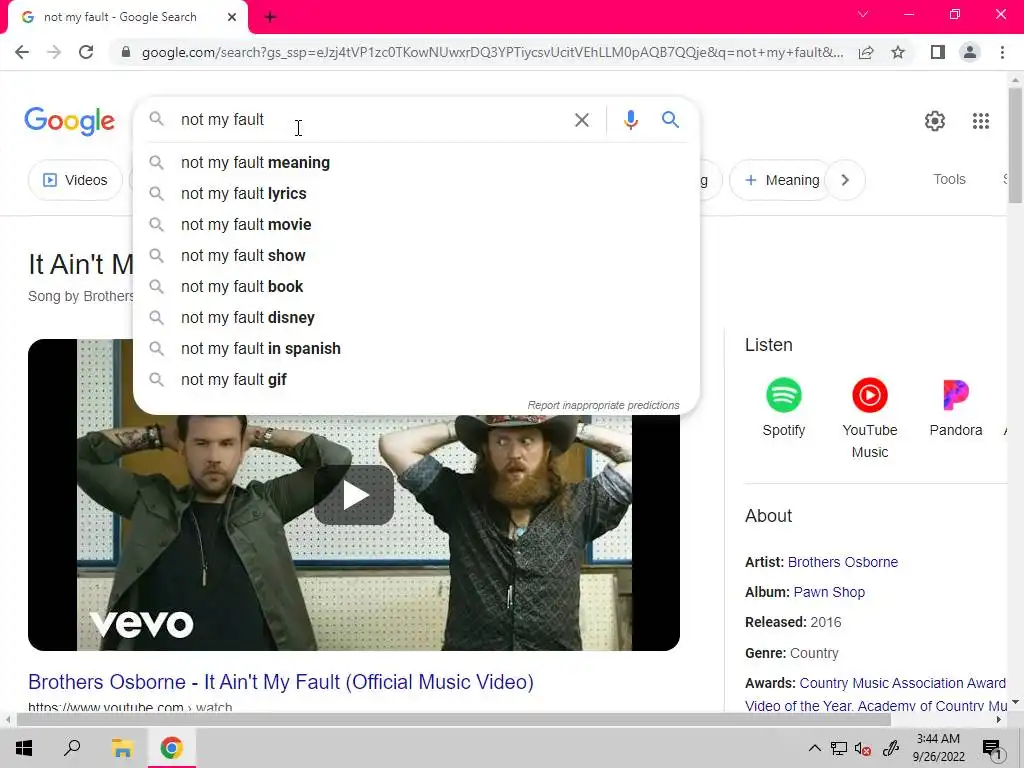Viewport: 1024px width, 768px height.
Task: Open Country Music Association Award link
Action: pos(902,683)
